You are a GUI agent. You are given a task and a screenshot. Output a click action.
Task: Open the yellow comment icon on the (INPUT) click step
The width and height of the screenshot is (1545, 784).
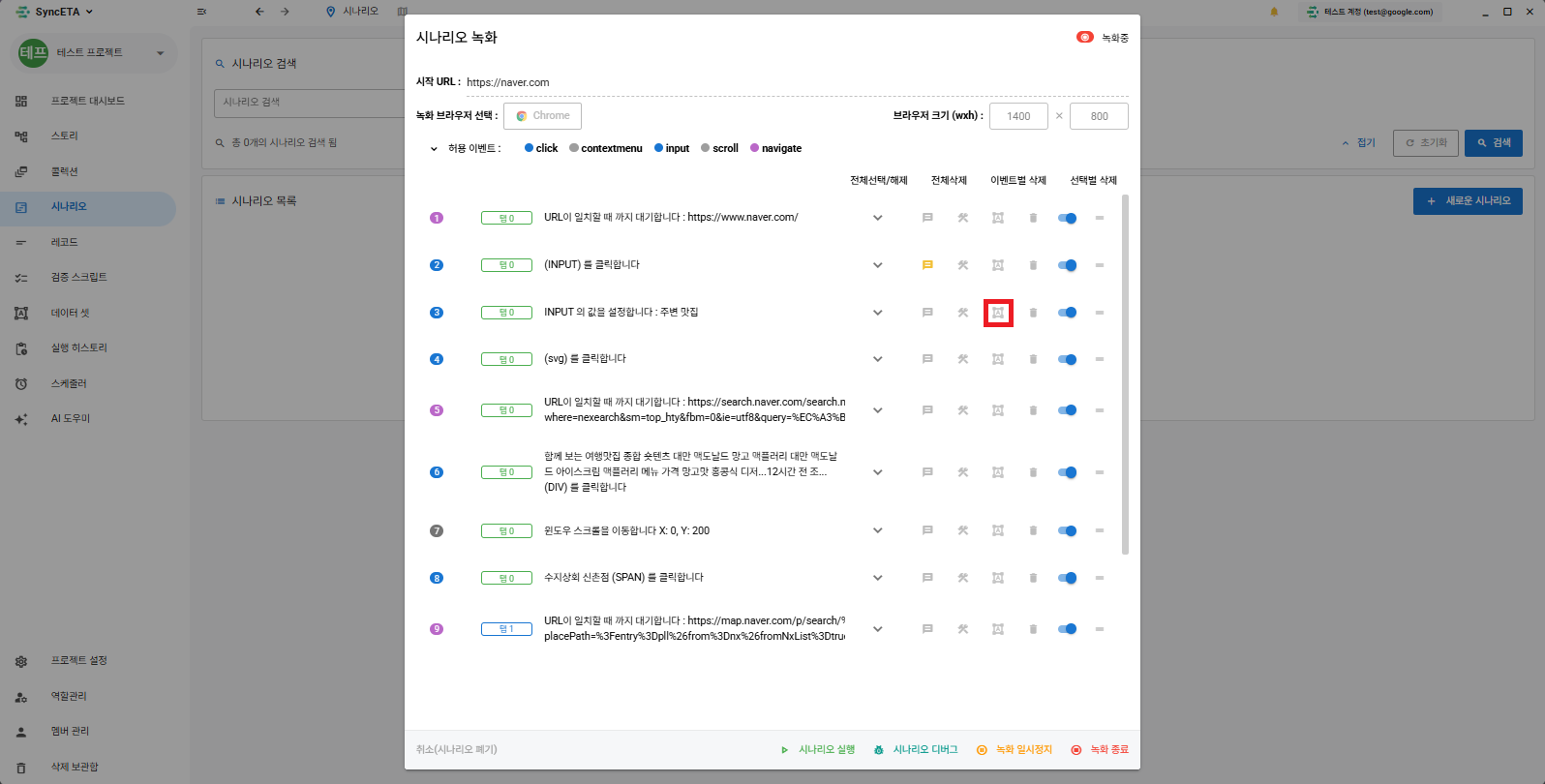coord(927,265)
